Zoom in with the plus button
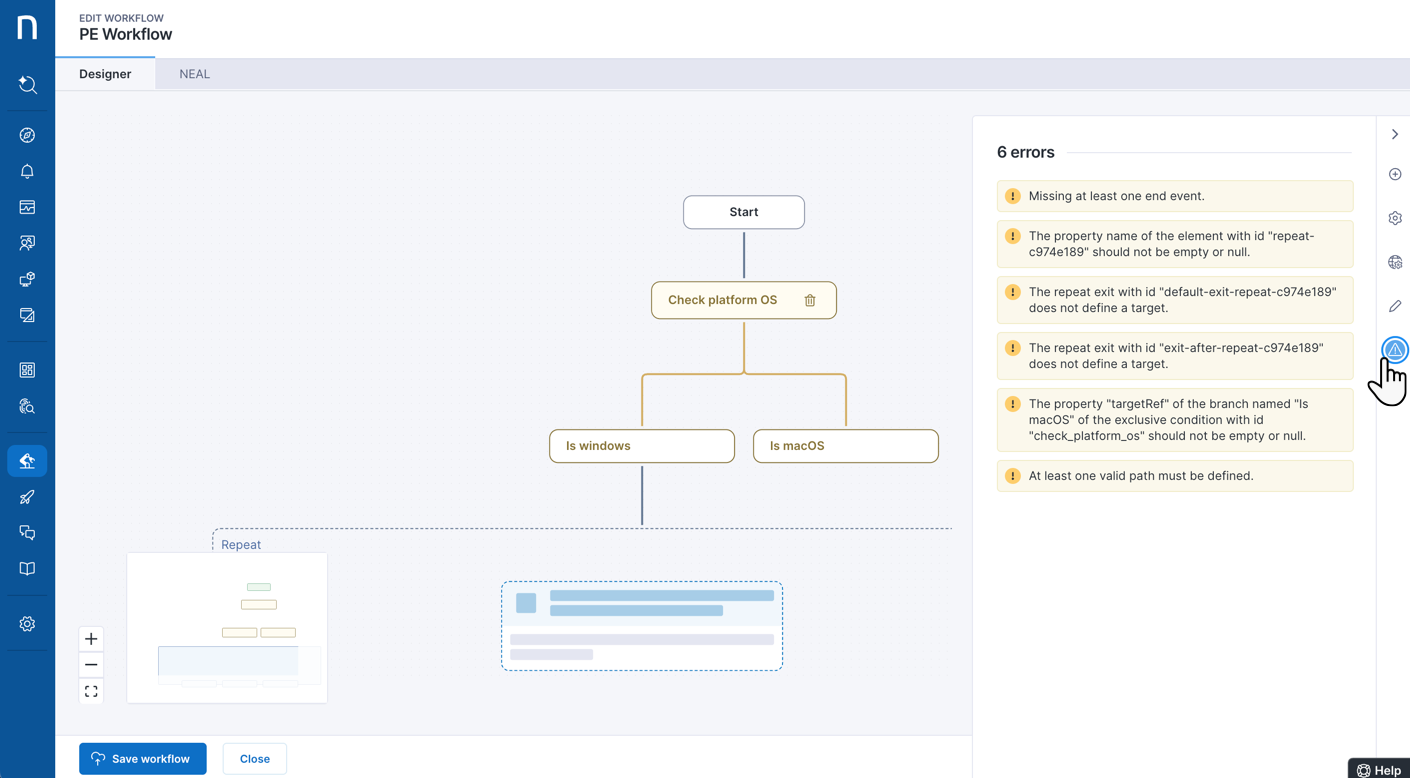This screenshot has height=778, width=1410. click(x=91, y=639)
